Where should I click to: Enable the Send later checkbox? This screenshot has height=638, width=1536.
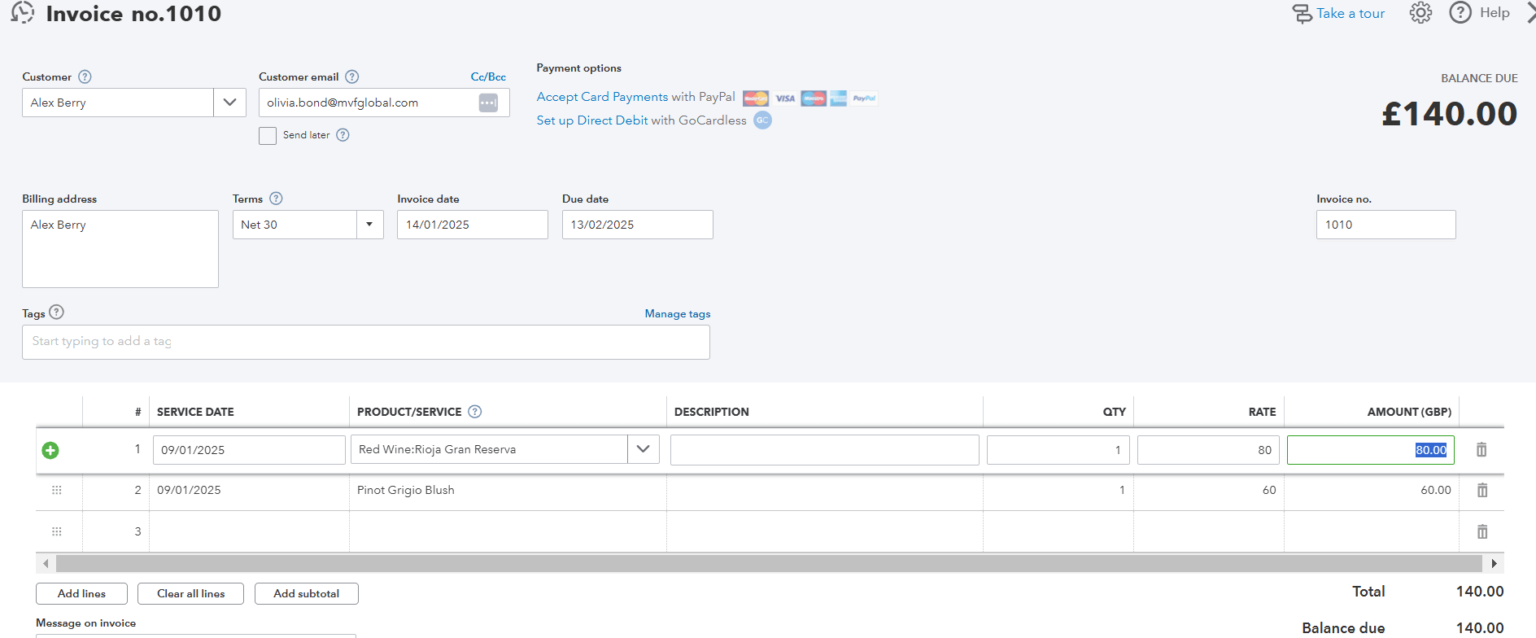(x=267, y=135)
